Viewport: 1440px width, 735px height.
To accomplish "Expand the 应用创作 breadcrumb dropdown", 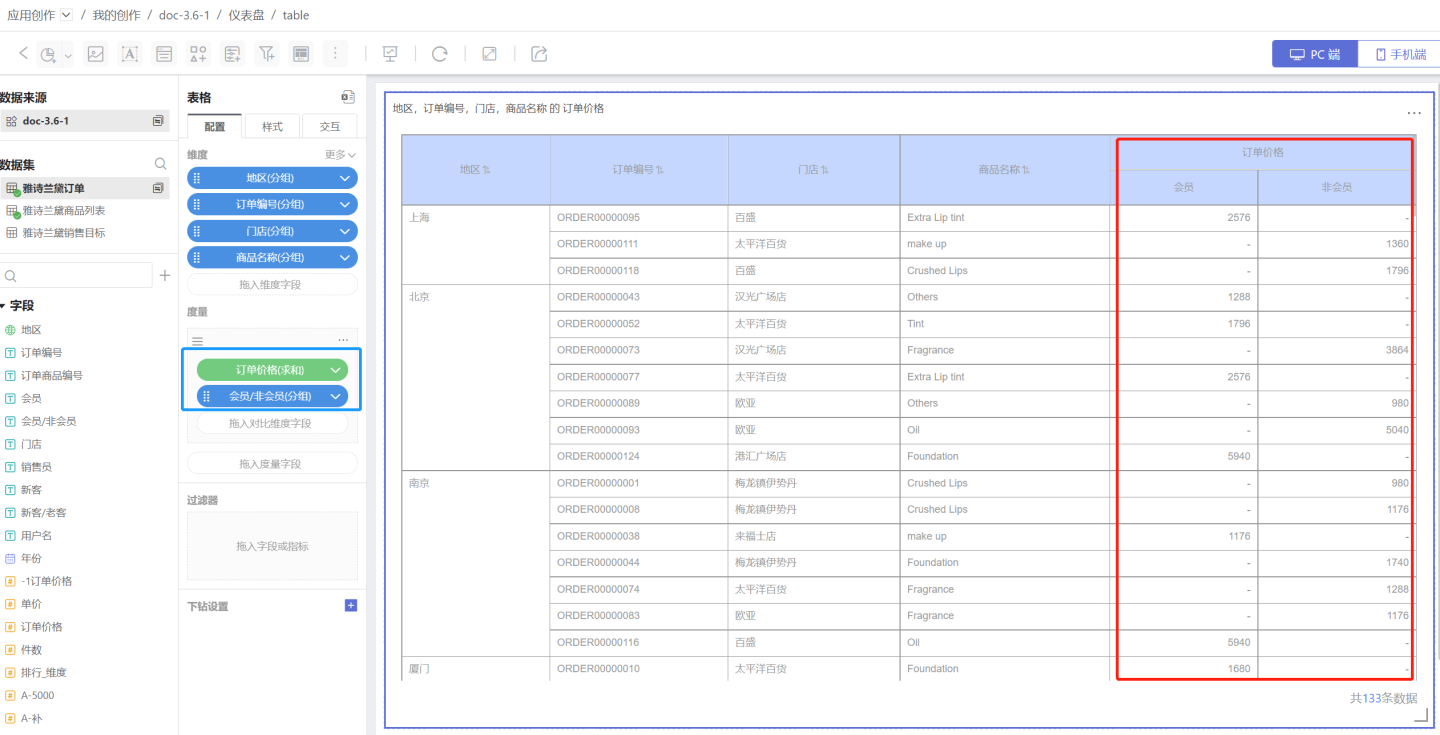I will pos(66,15).
